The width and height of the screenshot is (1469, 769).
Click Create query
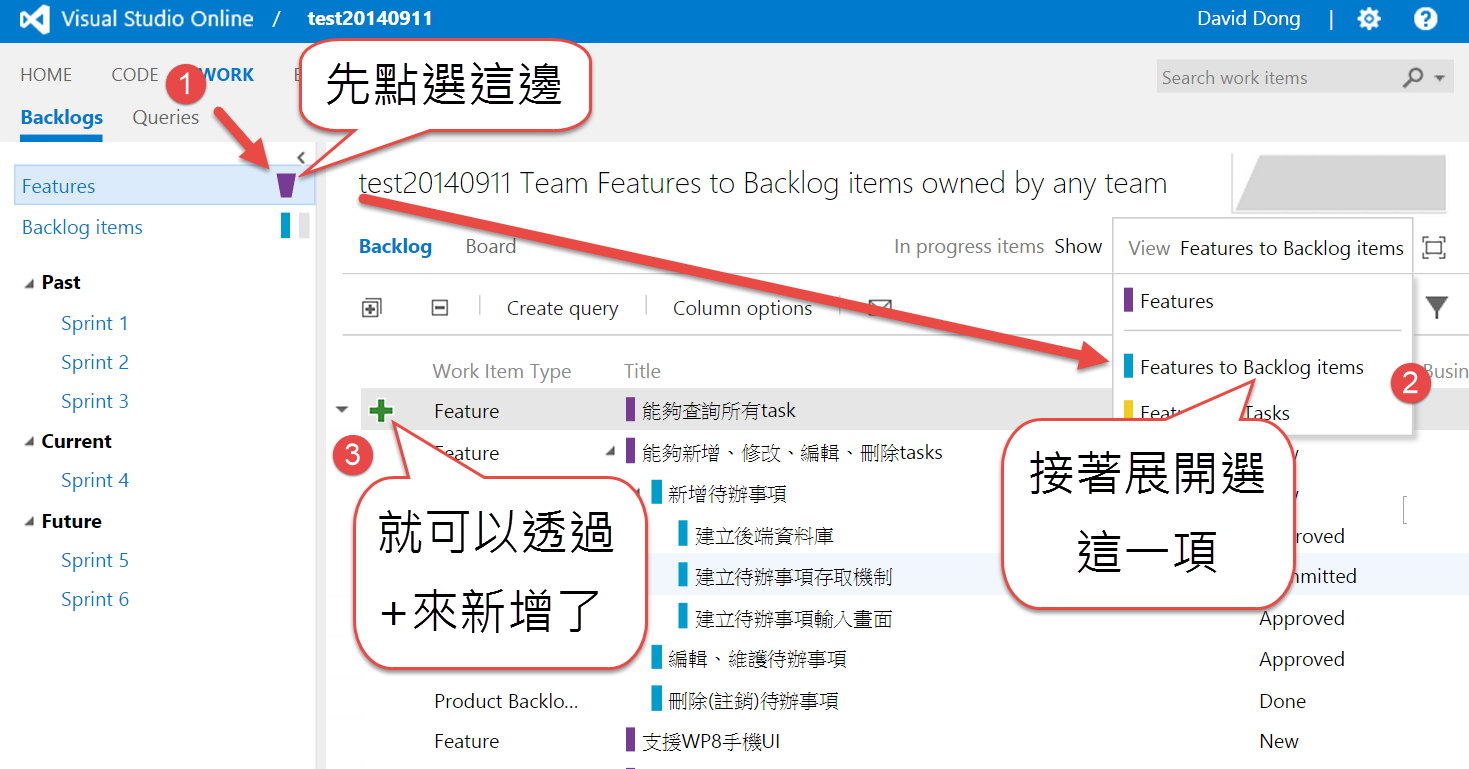pyautogui.click(x=562, y=308)
